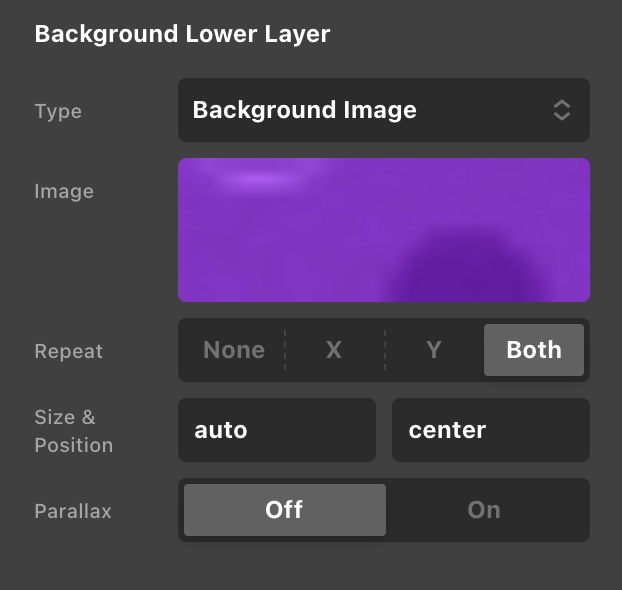Viewport: 622px width, 590px height.
Task: Click the light streak in image preview
Action: 260,178
